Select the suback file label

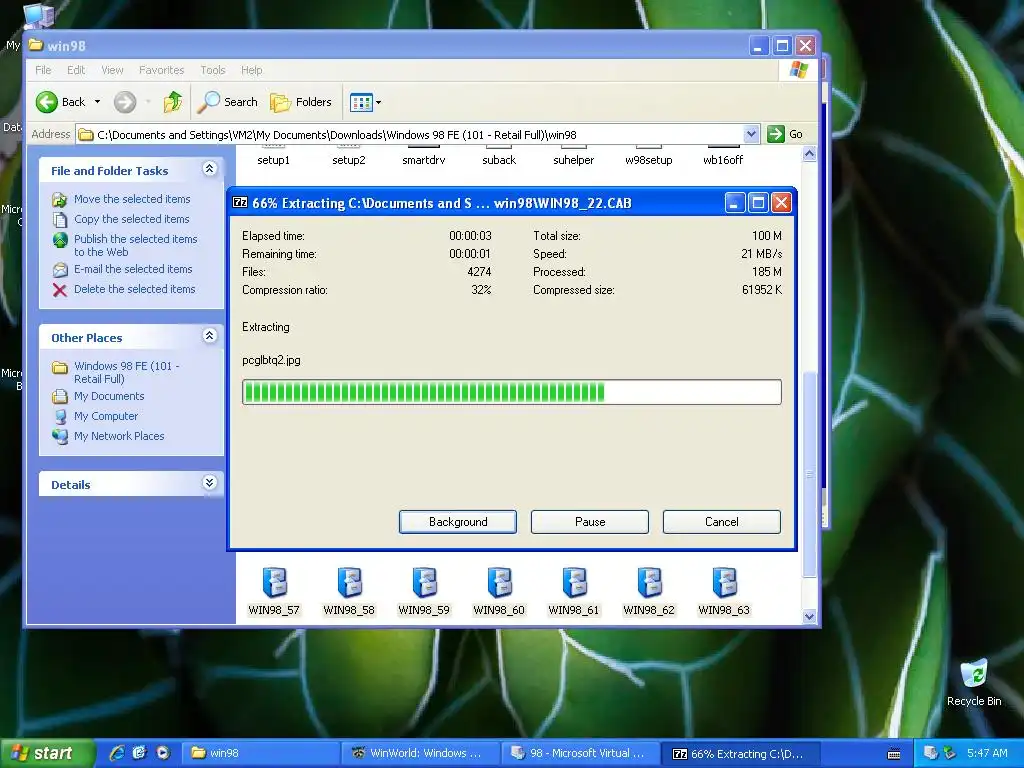pyautogui.click(x=499, y=160)
